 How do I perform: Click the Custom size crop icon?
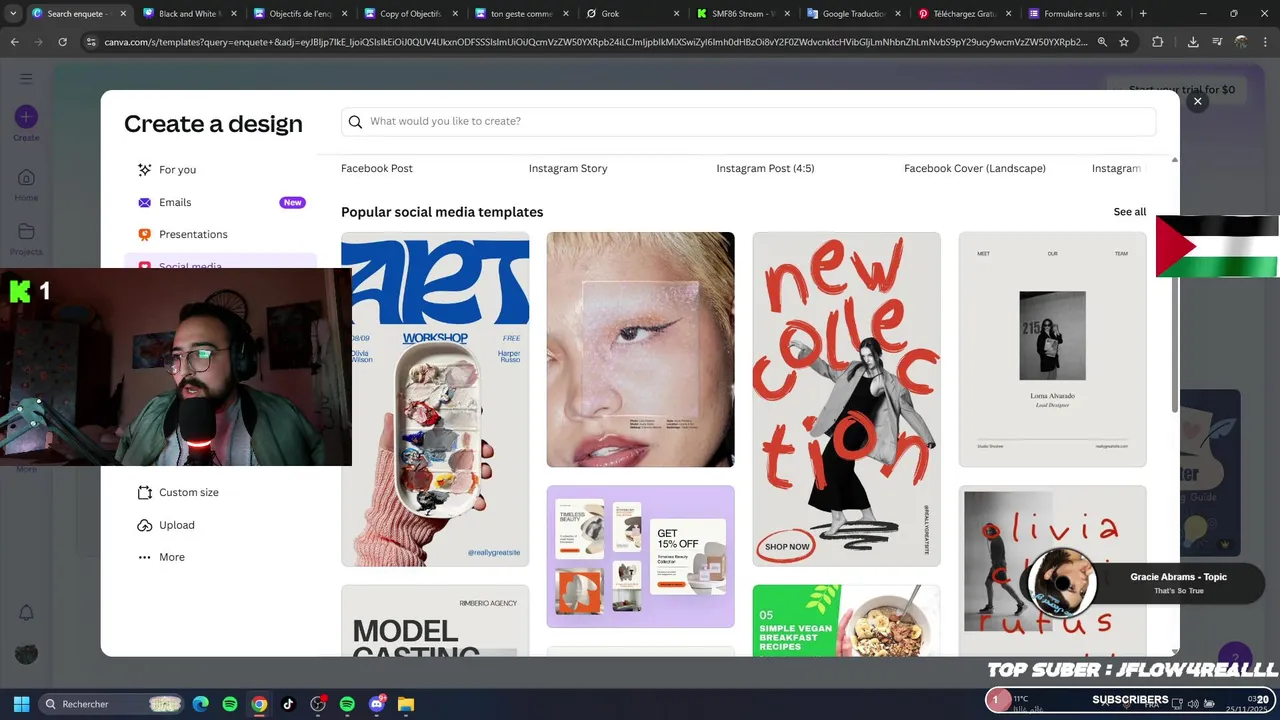click(145, 492)
